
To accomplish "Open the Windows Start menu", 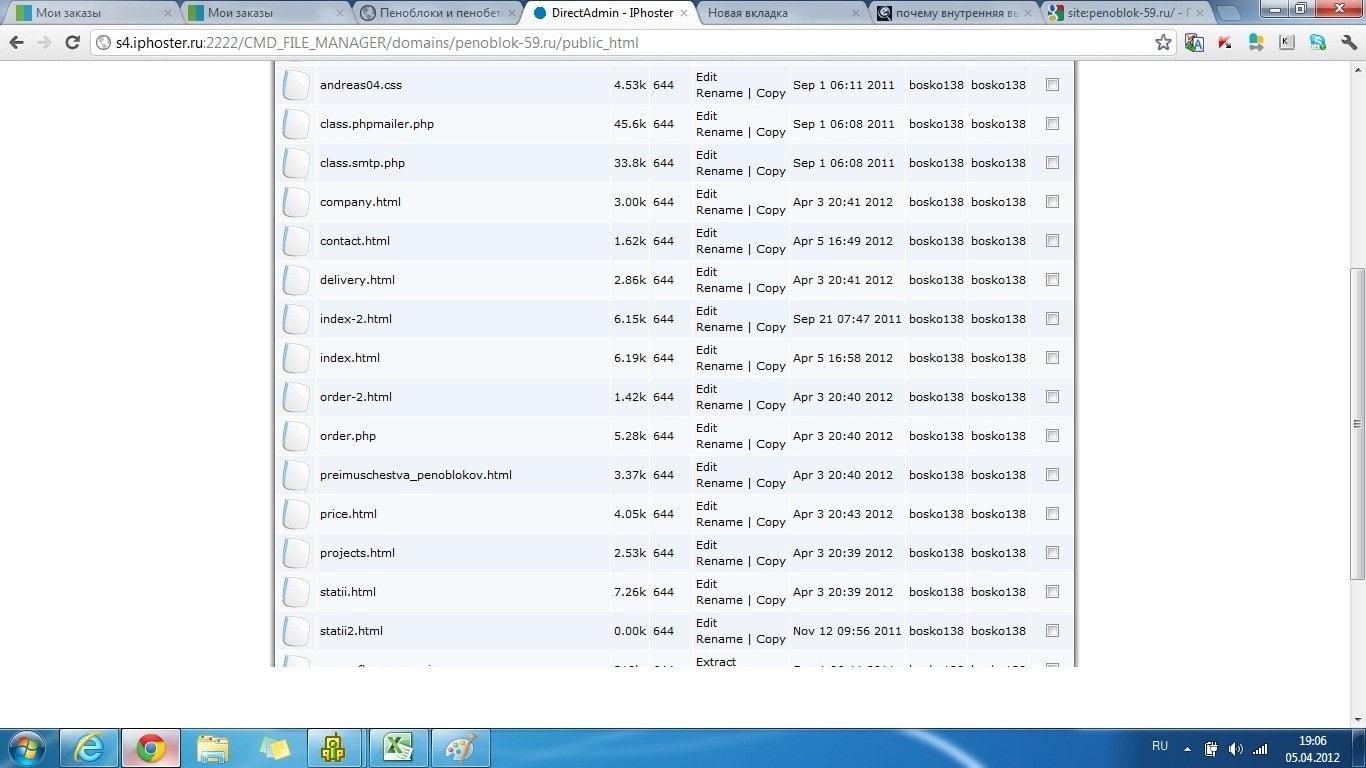I will click(26, 748).
